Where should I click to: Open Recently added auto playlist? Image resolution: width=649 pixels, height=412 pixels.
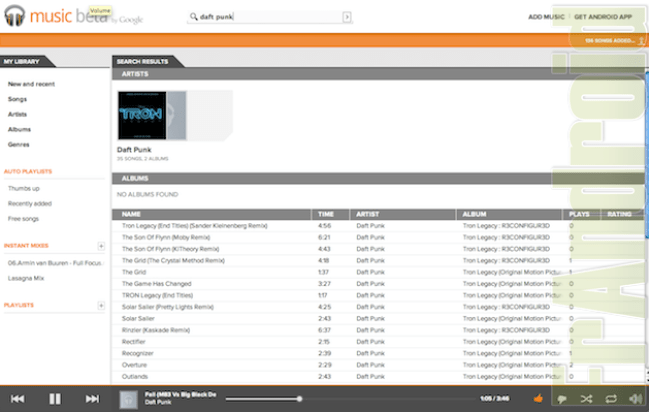(30, 204)
